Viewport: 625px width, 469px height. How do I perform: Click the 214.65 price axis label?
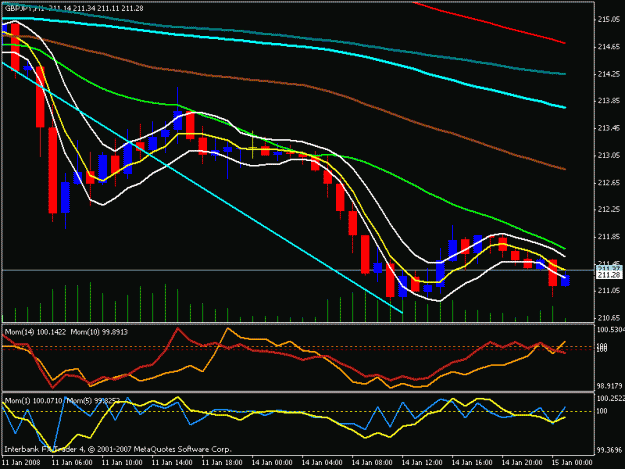[x=609, y=47]
